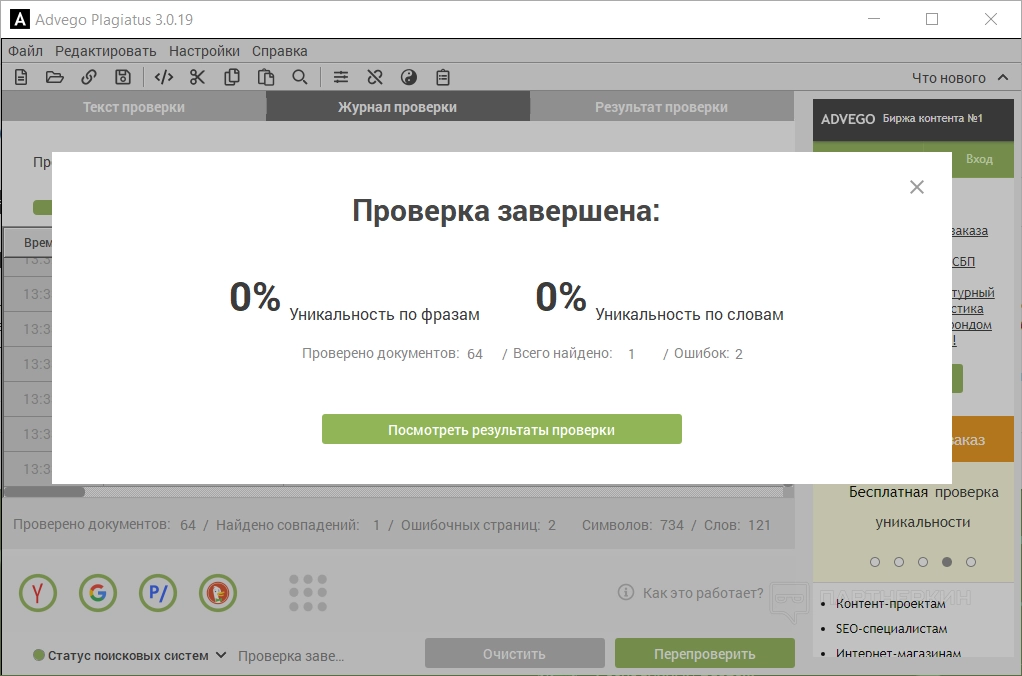This screenshot has width=1022, height=676.
Task: Click the save diskette icon
Action: pyautogui.click(x=122, y=77)
